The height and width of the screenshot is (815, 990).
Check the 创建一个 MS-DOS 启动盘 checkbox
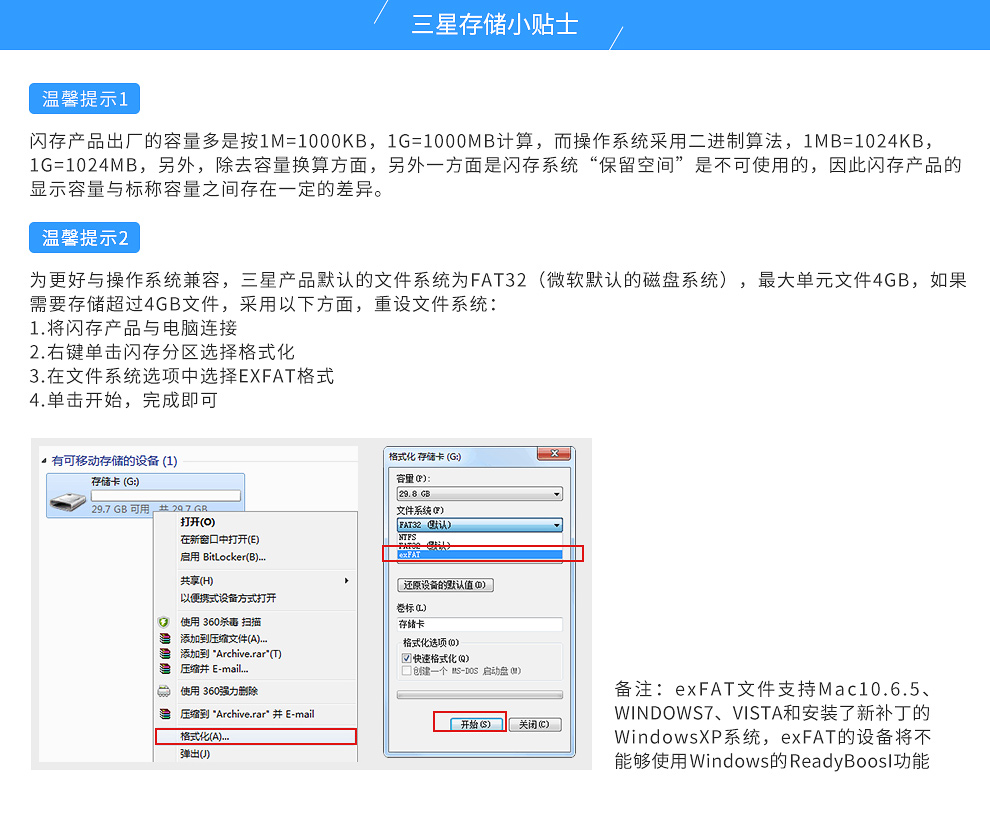[407, 670]
